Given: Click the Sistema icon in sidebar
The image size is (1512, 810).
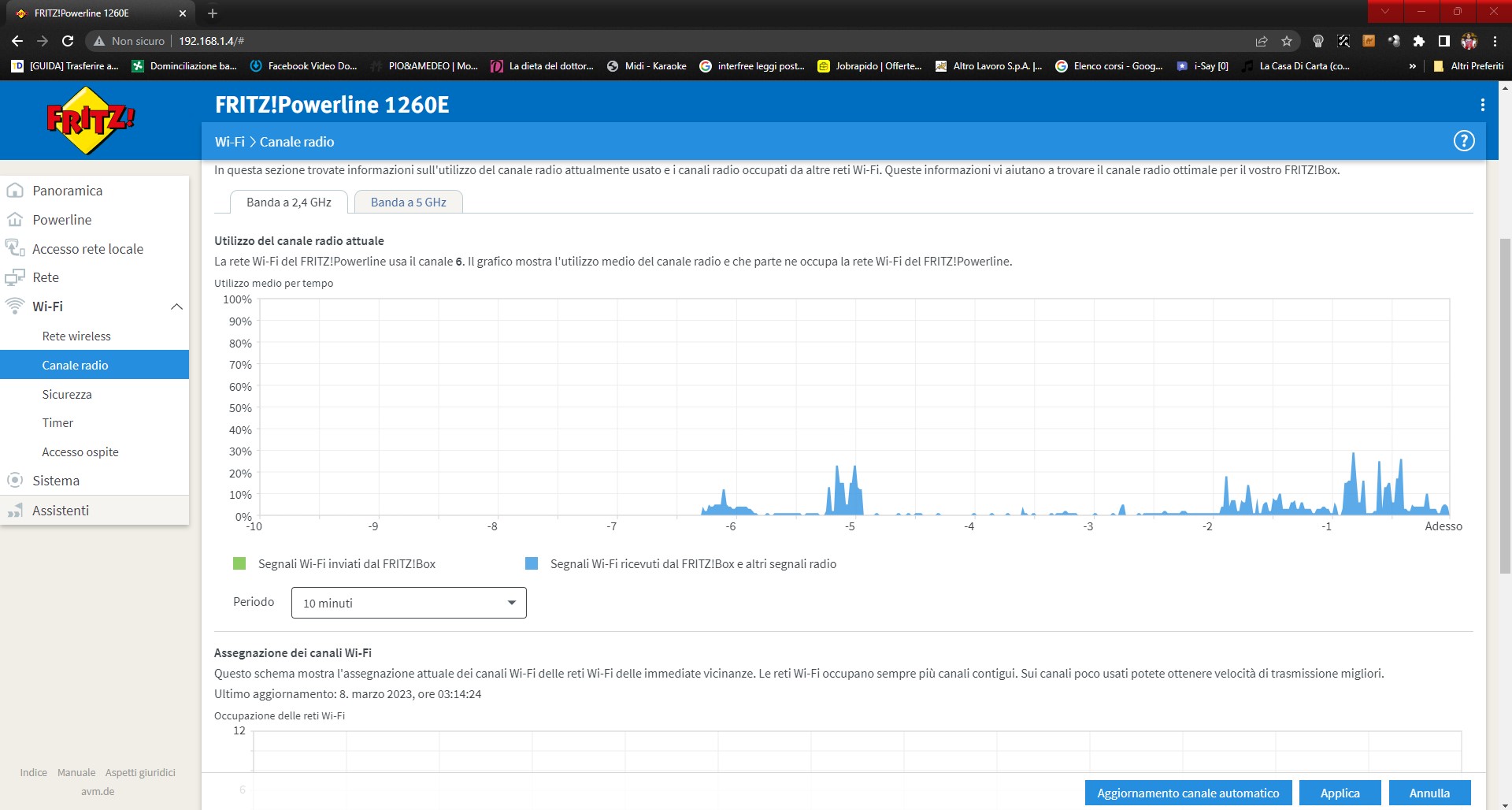Looking at the screenshot, I should click(x=15, y=480).
